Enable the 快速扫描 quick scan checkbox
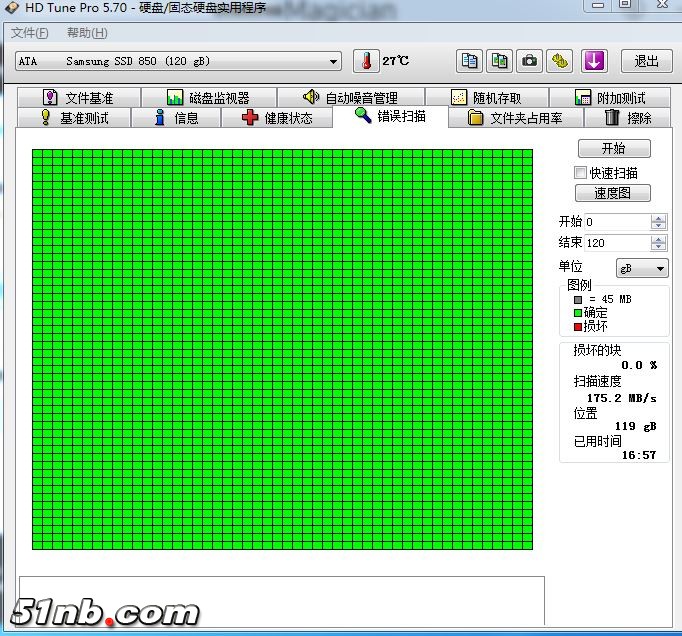The image size is (682, 636). [x=580, y=173]
